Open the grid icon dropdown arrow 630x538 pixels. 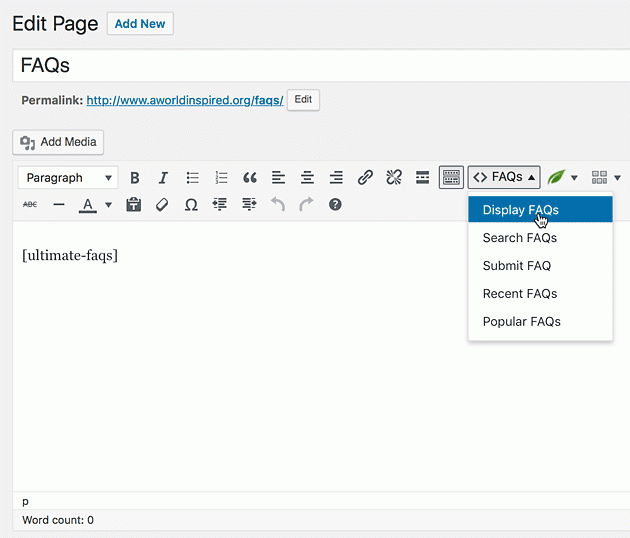[x=618, y=178]
